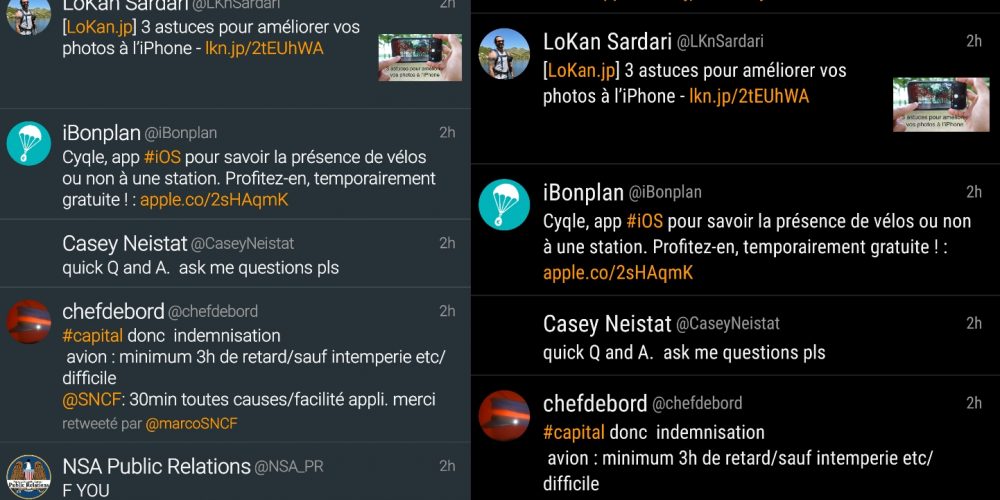
Task: Select the #capital hashtag in the black-themed timeline
Action: pos(574,432)
